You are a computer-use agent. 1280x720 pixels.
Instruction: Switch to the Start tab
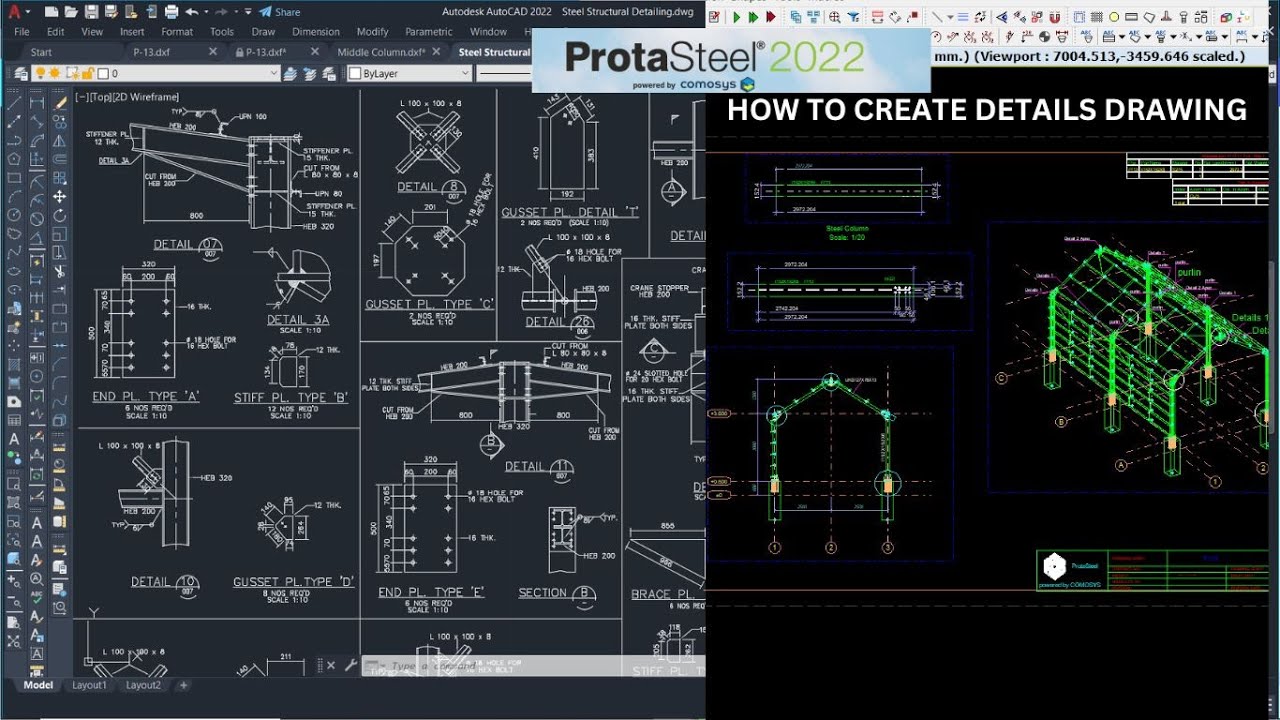point(41,52)
